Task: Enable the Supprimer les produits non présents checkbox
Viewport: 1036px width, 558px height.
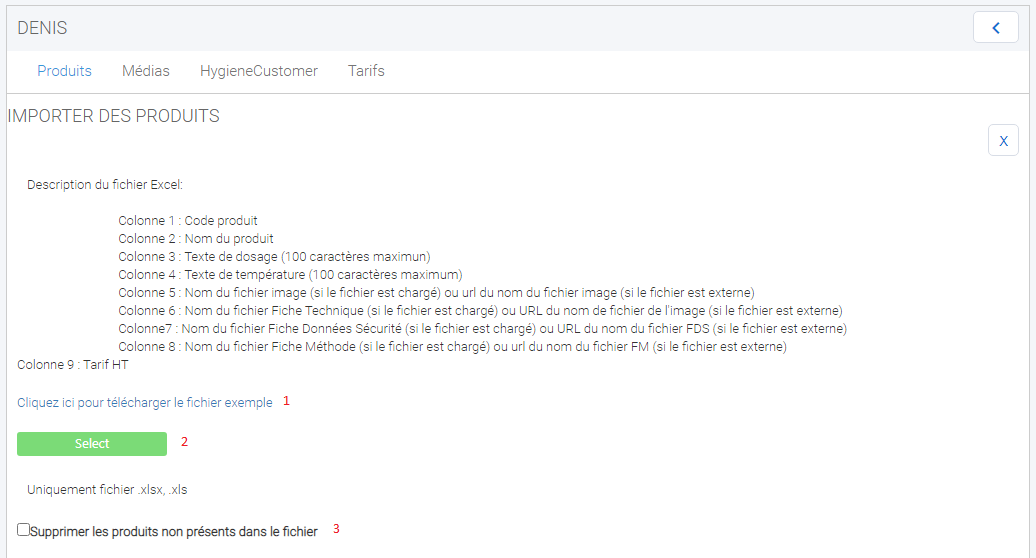Action: tap(24, 530)
